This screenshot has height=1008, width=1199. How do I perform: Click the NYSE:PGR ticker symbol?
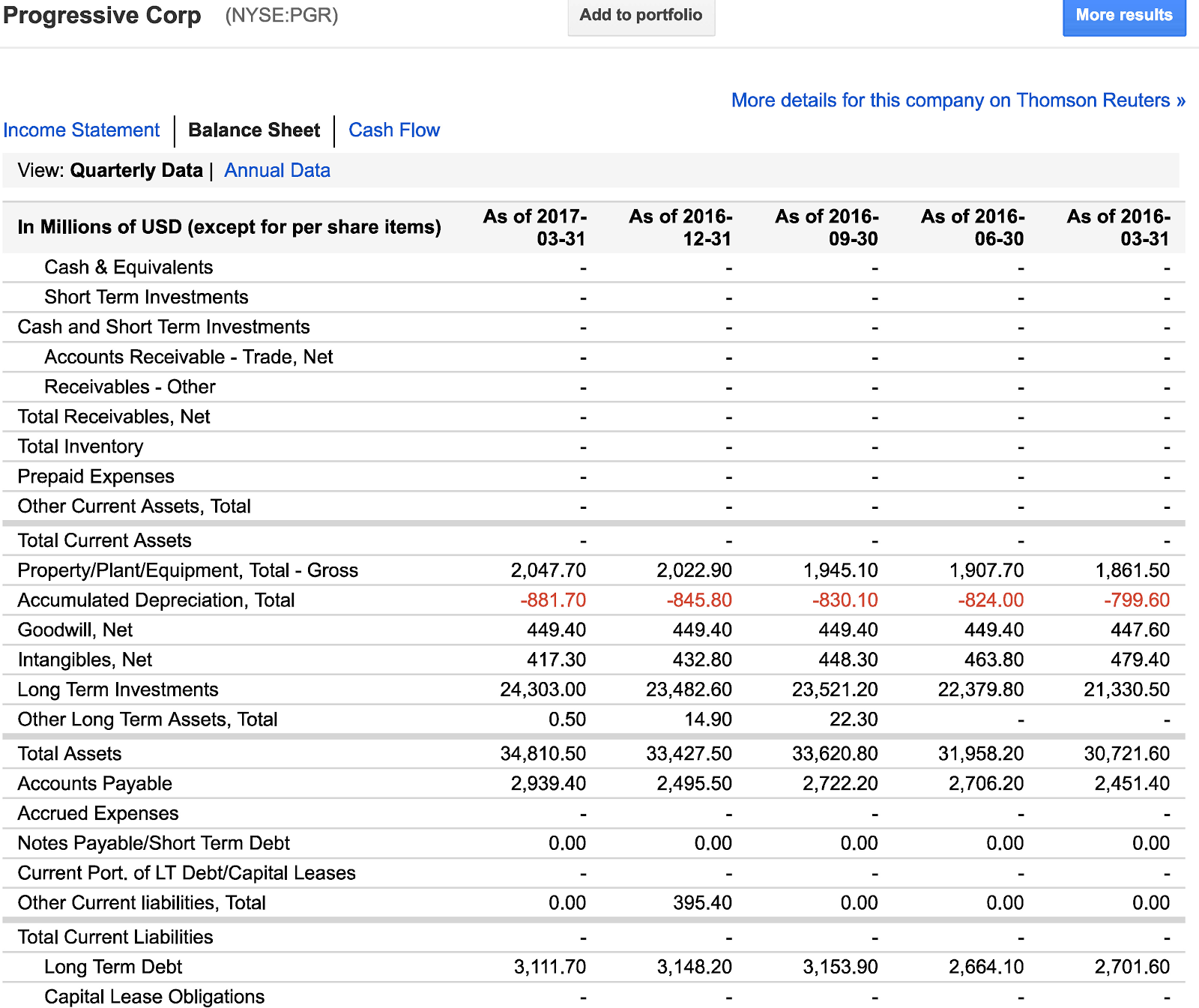[282, 16]
